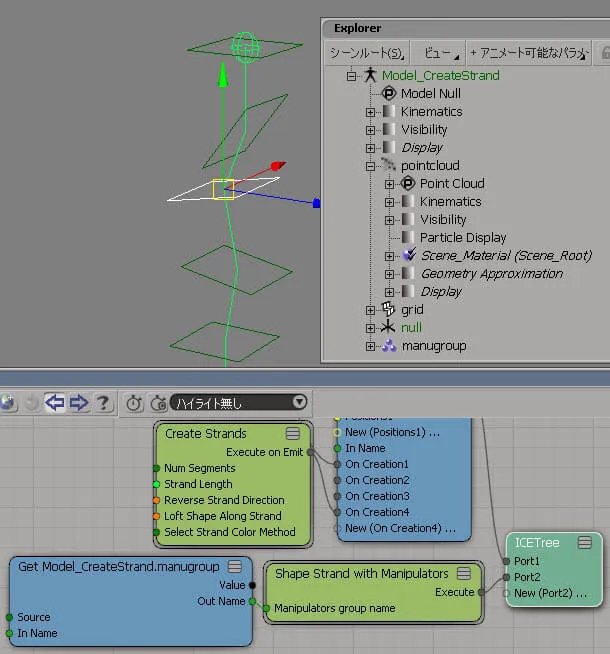Image resolution: width=610 pixels, height=654 pixels.
Task: Expand Geometry Approximation node
Action: coord(389,274)
